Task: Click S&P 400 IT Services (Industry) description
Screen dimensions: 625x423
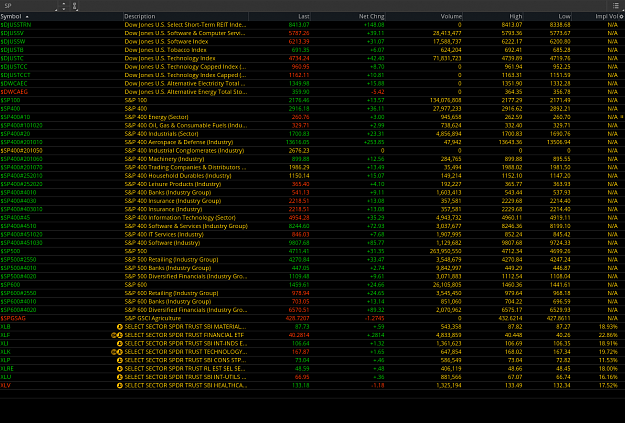Action: click(164, 234)
